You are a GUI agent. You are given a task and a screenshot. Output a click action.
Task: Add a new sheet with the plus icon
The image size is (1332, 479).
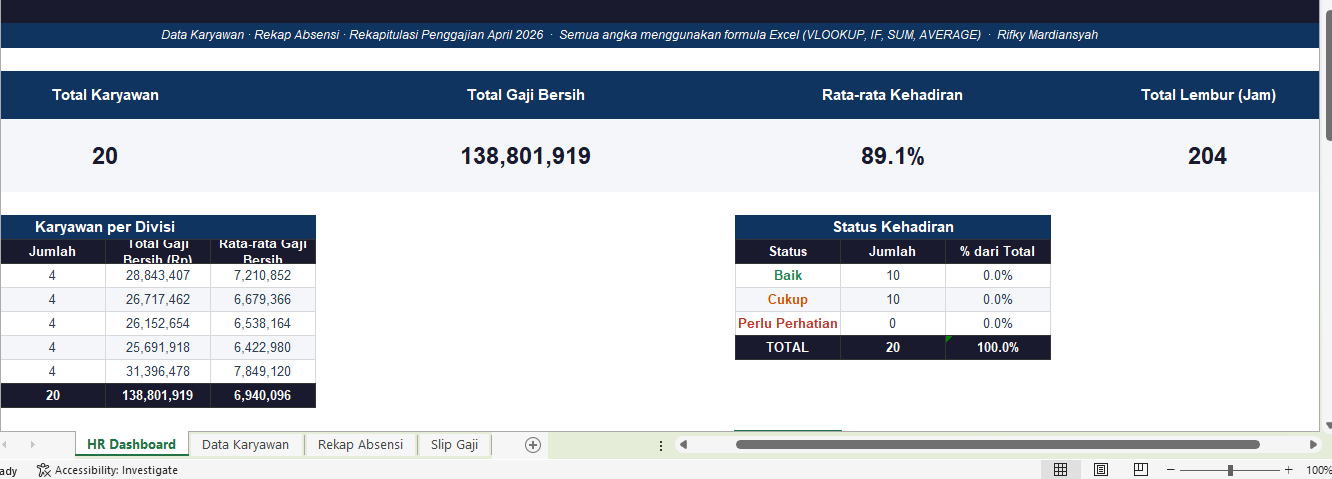pyautogui.click(x=533, y=445)
